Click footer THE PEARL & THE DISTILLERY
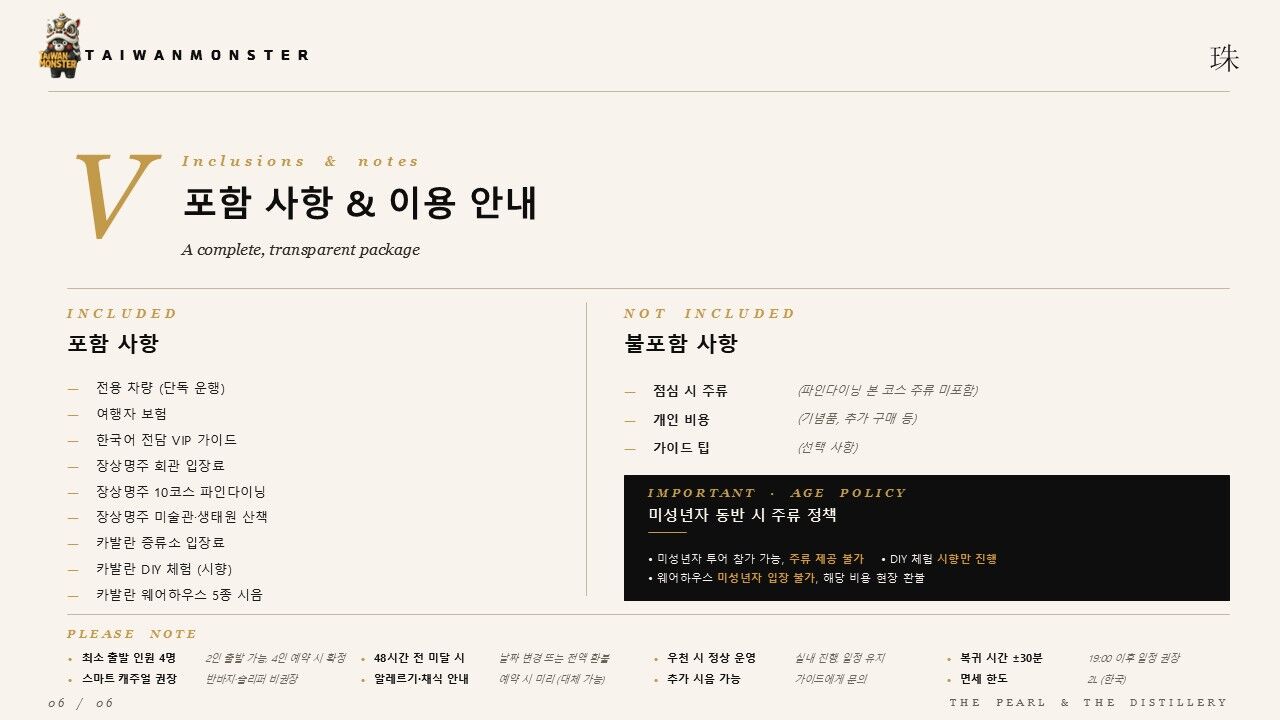 click(1088, 703)
